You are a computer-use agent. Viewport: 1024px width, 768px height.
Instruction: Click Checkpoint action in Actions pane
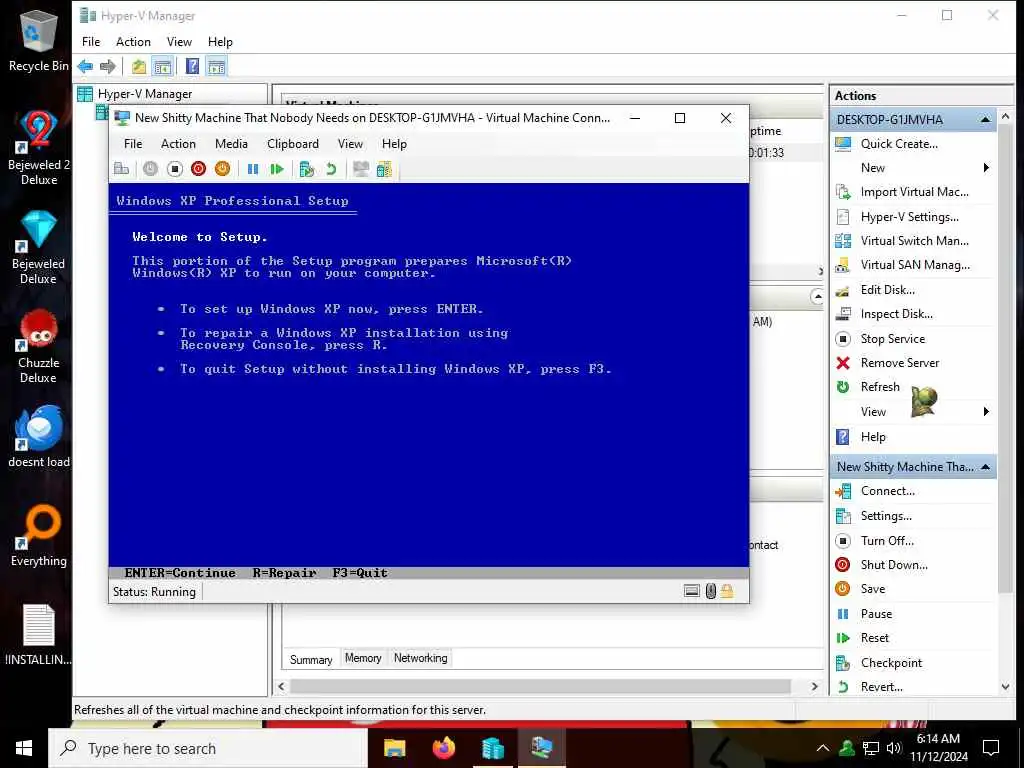coord(891,663)
